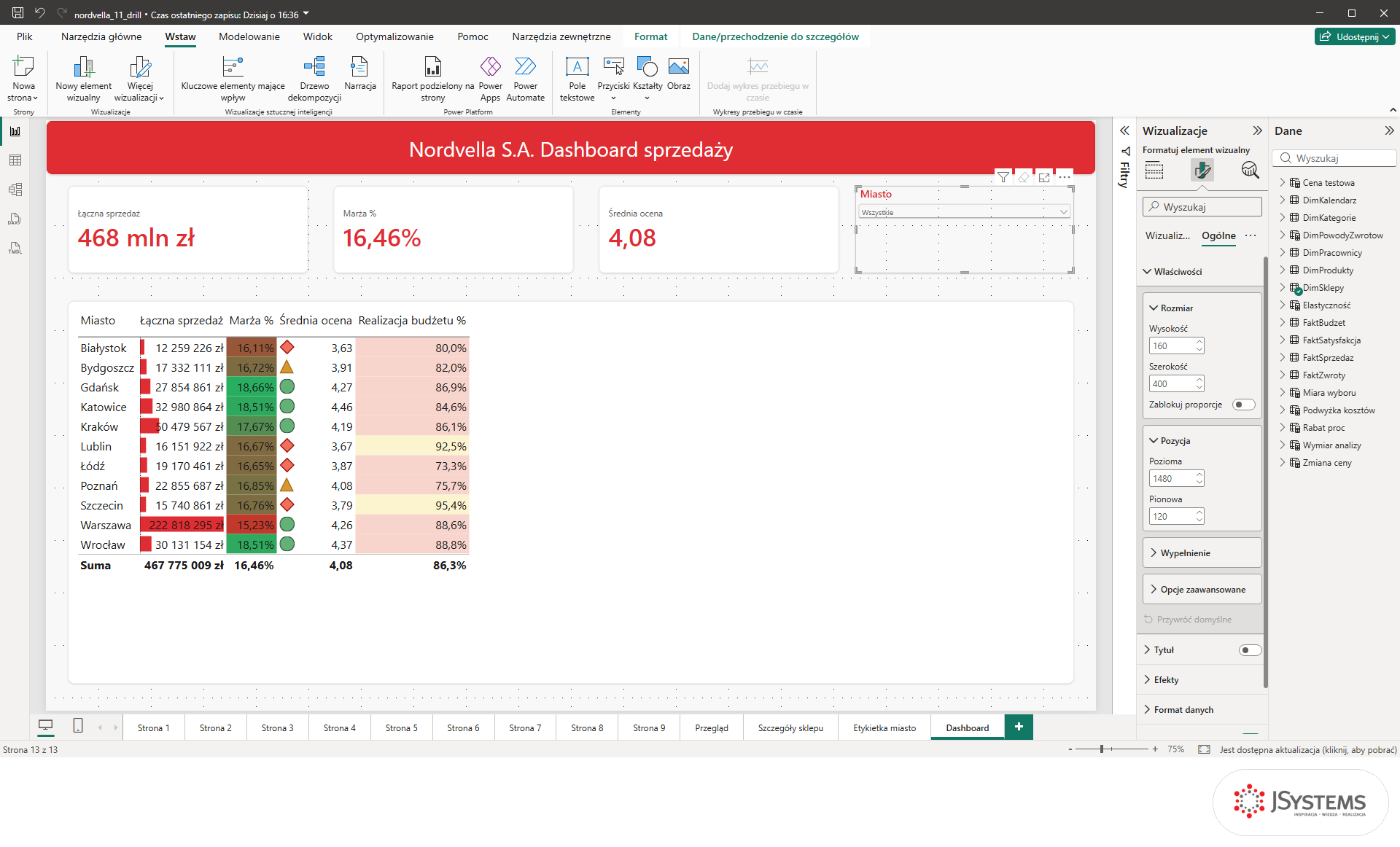1400x847 pixels.
Task: Click Przywróć domyślne button
Action: (x=1188, y=620)
